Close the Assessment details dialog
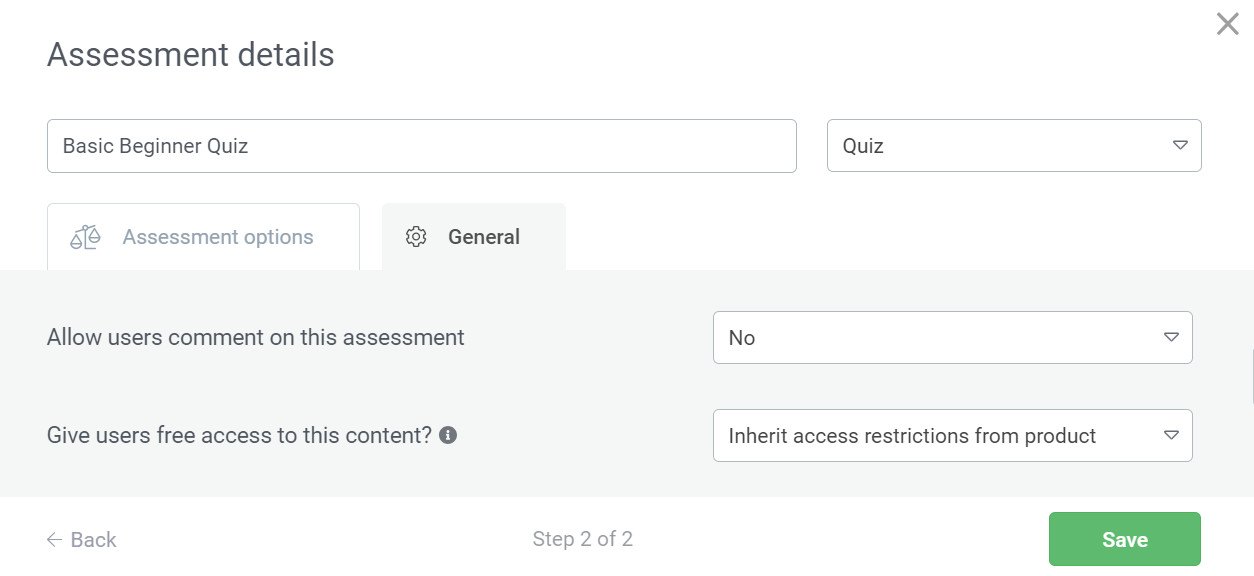Image resolution: width=1254 pixels, height=576 pixels. tap(1227, 24)
